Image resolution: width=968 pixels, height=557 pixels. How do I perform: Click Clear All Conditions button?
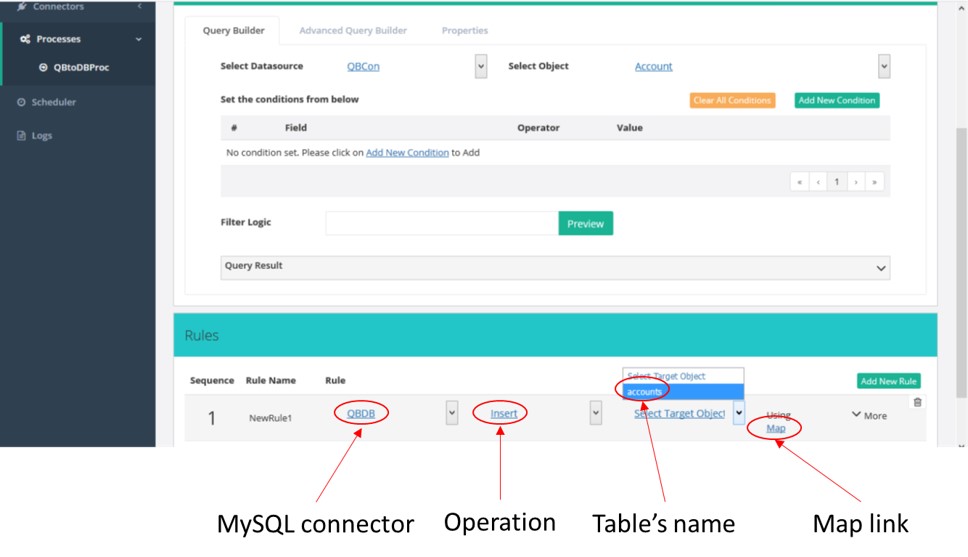pos(732,100)
